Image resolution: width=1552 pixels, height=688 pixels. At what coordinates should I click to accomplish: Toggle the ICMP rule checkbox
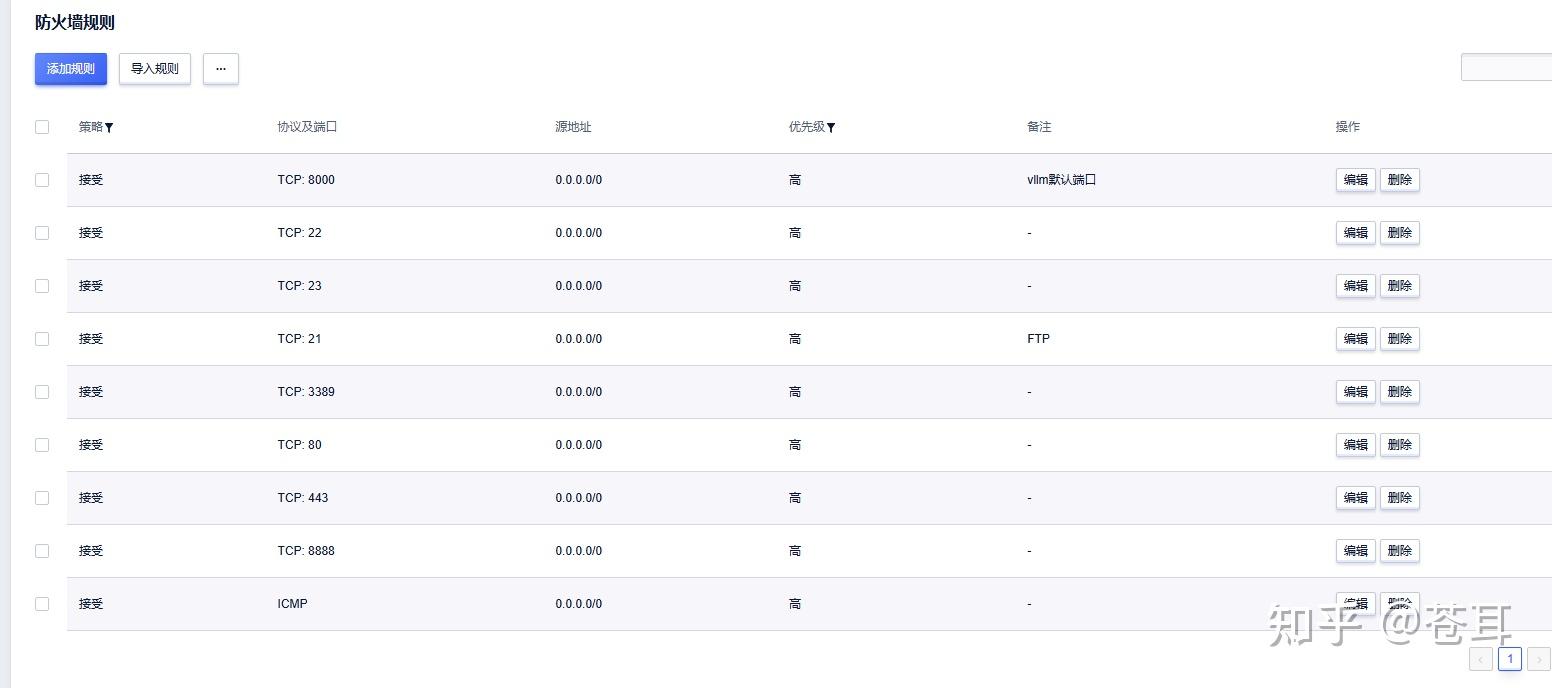(x=42, y=604)
